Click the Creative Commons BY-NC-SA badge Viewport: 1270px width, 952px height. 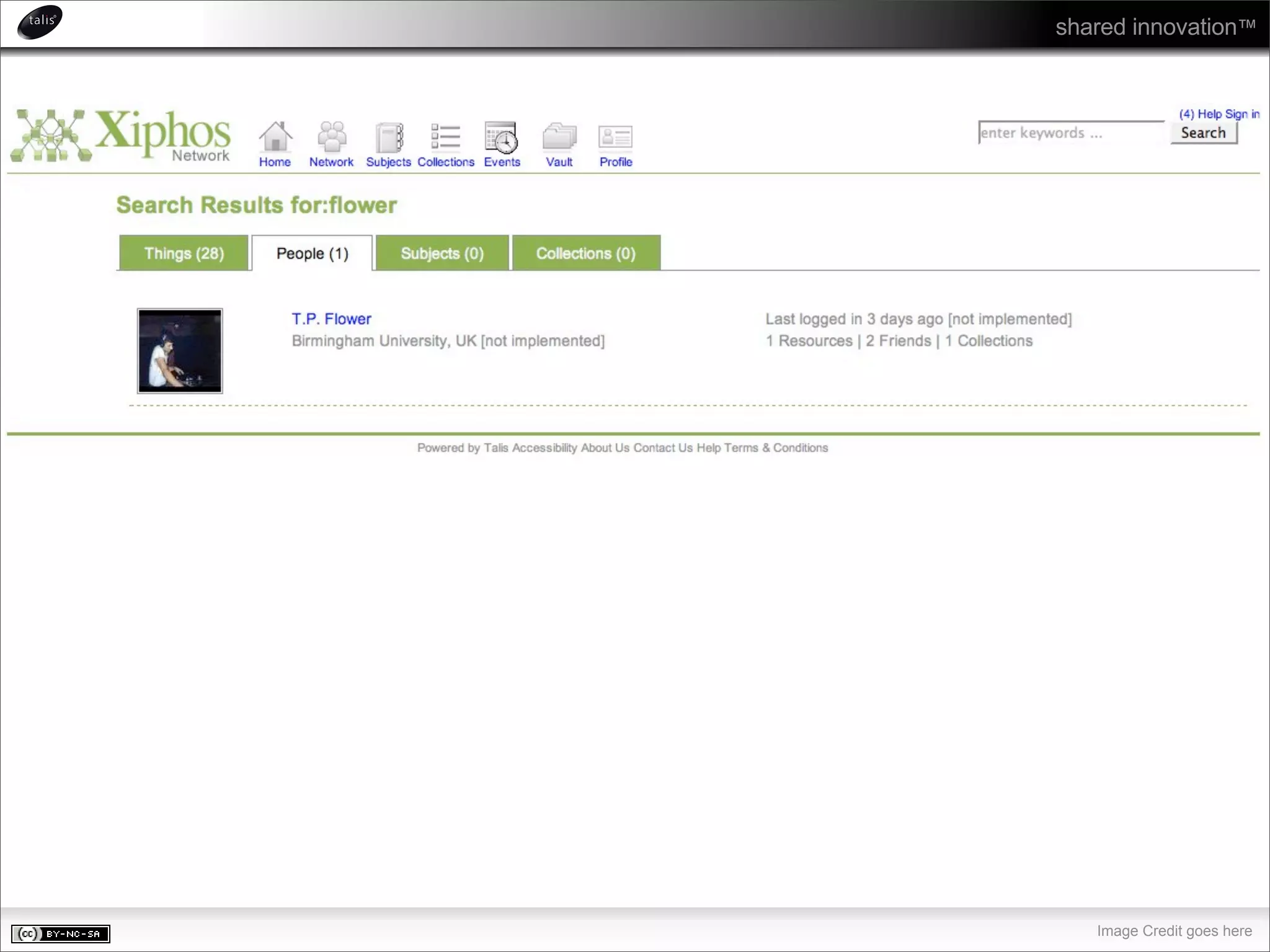pos(61,933)
